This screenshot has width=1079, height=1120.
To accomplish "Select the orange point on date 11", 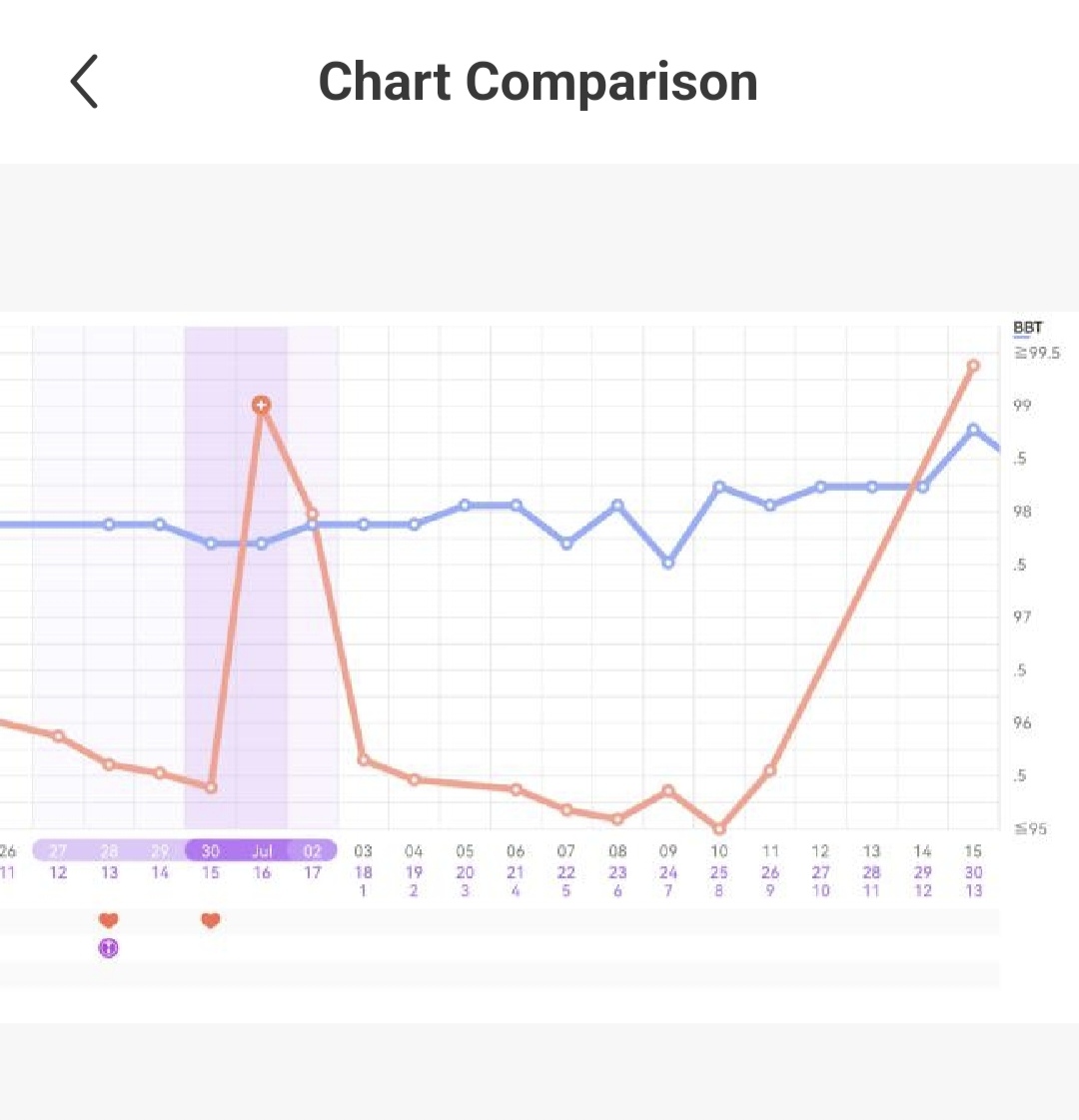I will point(770,770).
